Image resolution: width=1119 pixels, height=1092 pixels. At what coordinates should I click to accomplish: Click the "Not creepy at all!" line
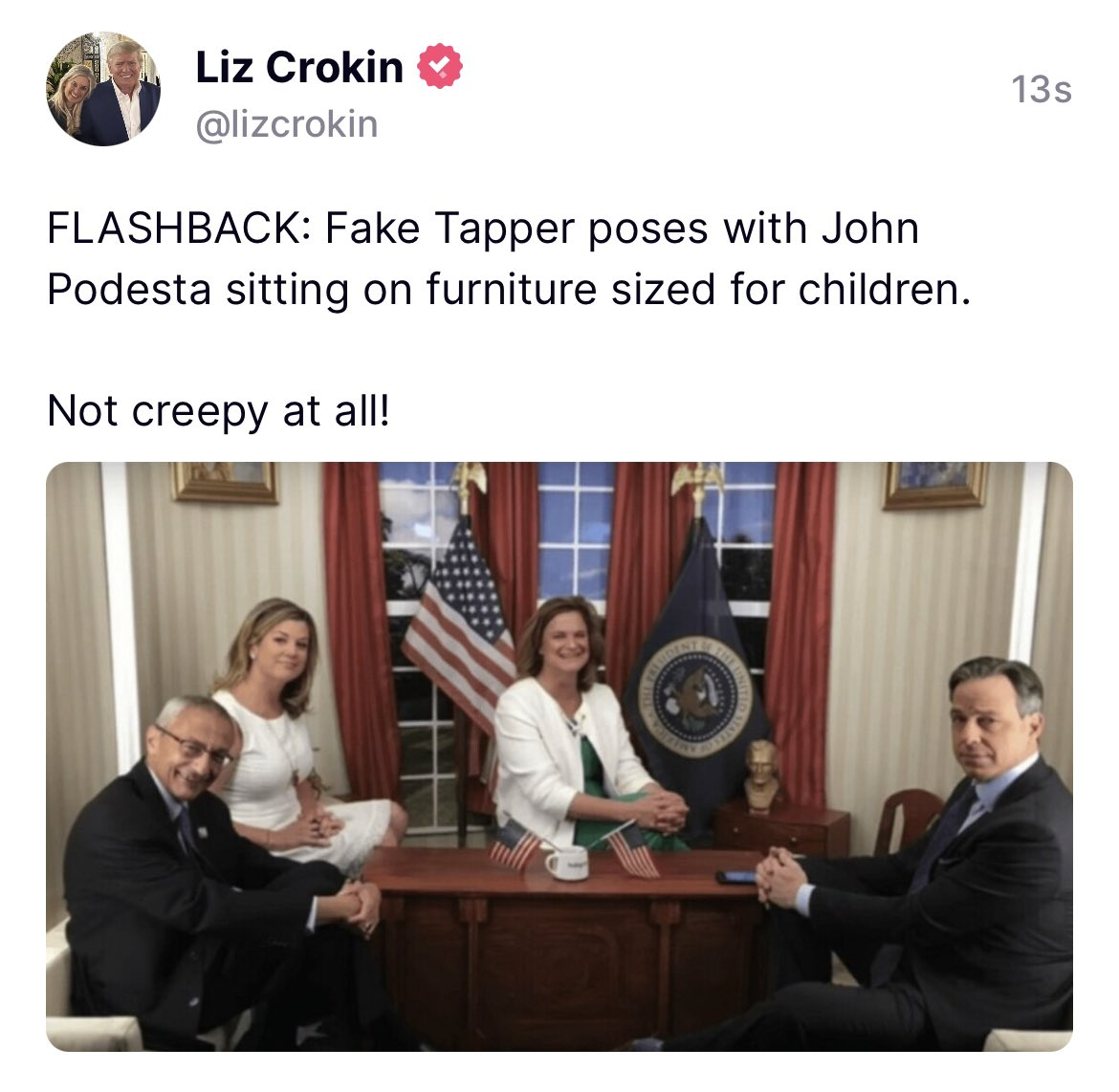(218, 412)
